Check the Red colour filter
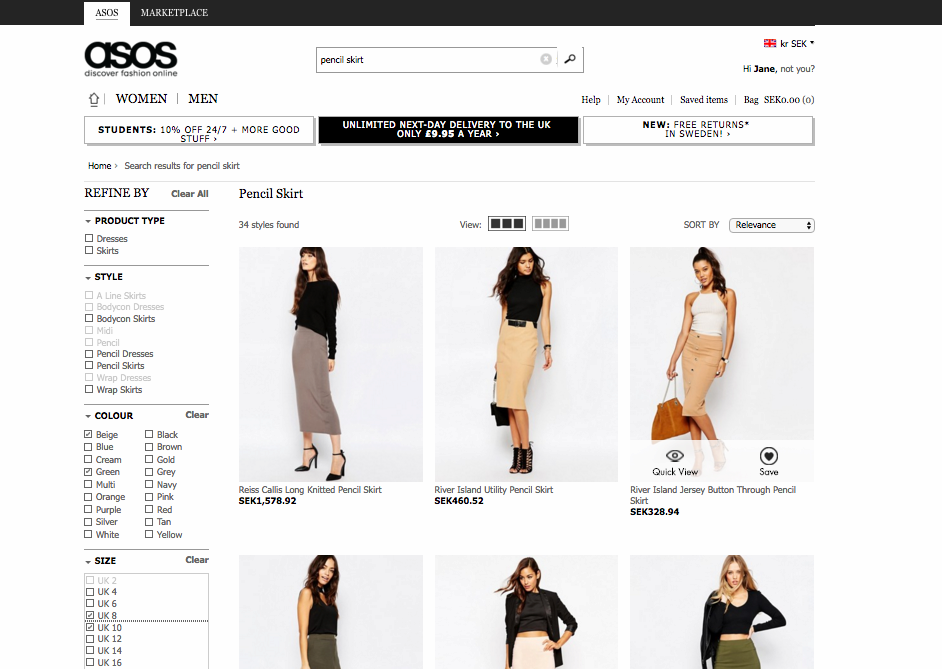The height and width of the screenshot is (669, 942). click(x=149, y=509)
